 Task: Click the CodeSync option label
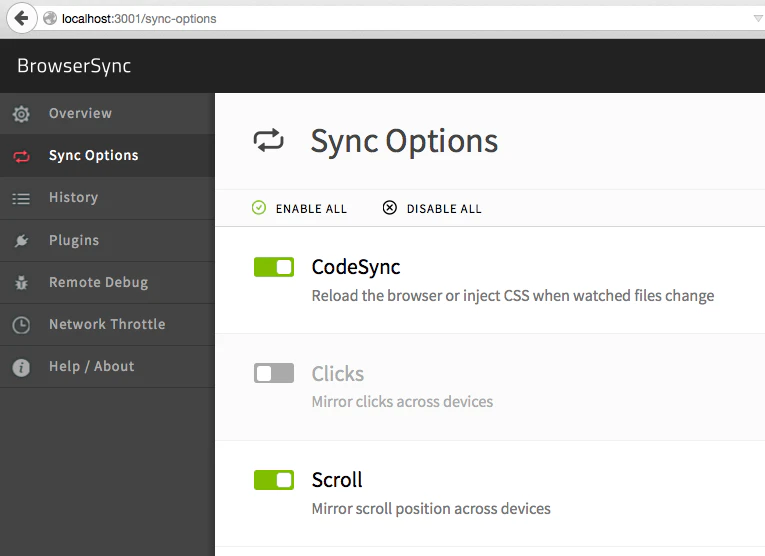pyautogui.click(x=356, y=267)
